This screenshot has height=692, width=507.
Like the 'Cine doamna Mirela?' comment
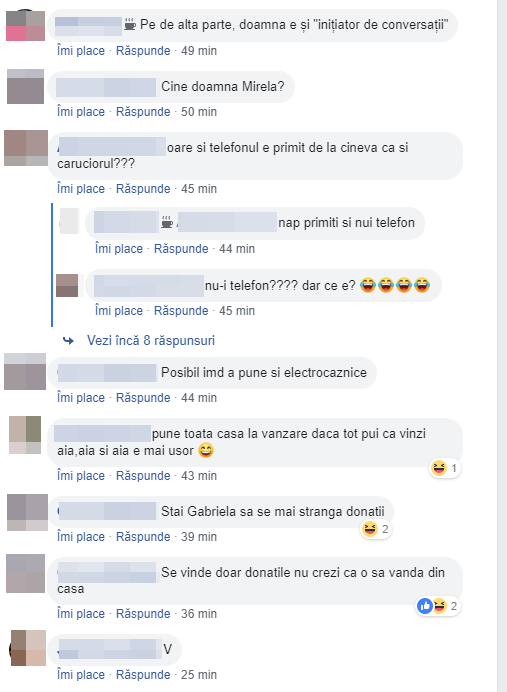(x=81, y=112)
